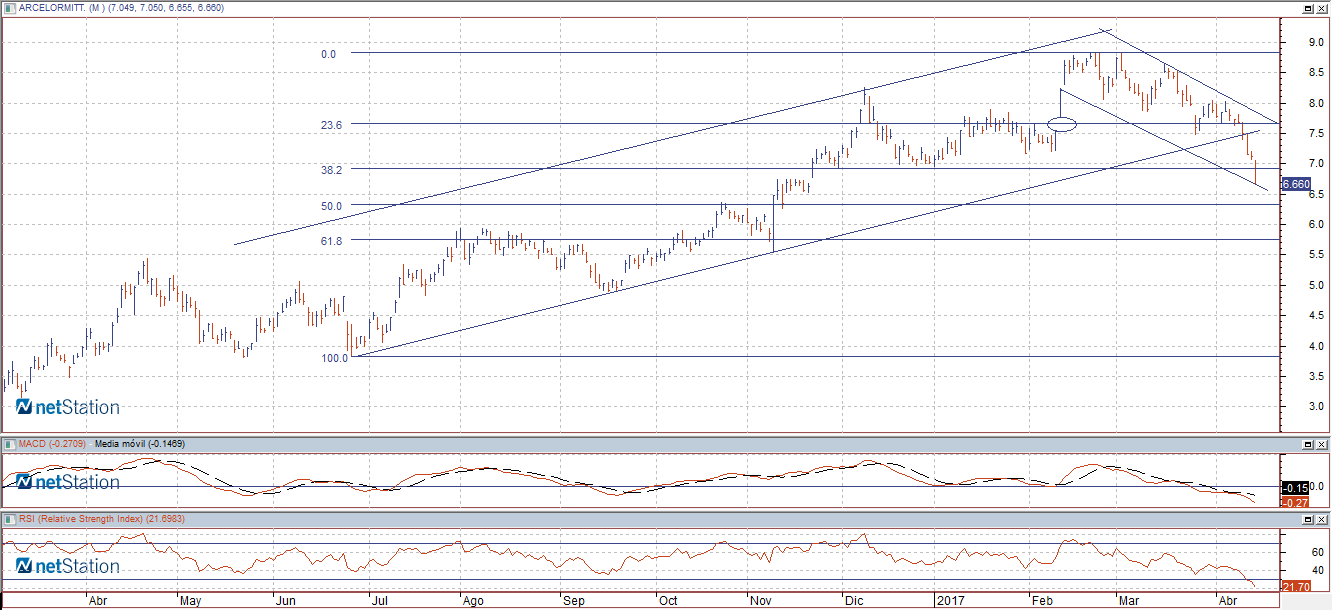Maximize the ARCELORMITT price chart panel

pyautogui.click(x=1307, y=8)
